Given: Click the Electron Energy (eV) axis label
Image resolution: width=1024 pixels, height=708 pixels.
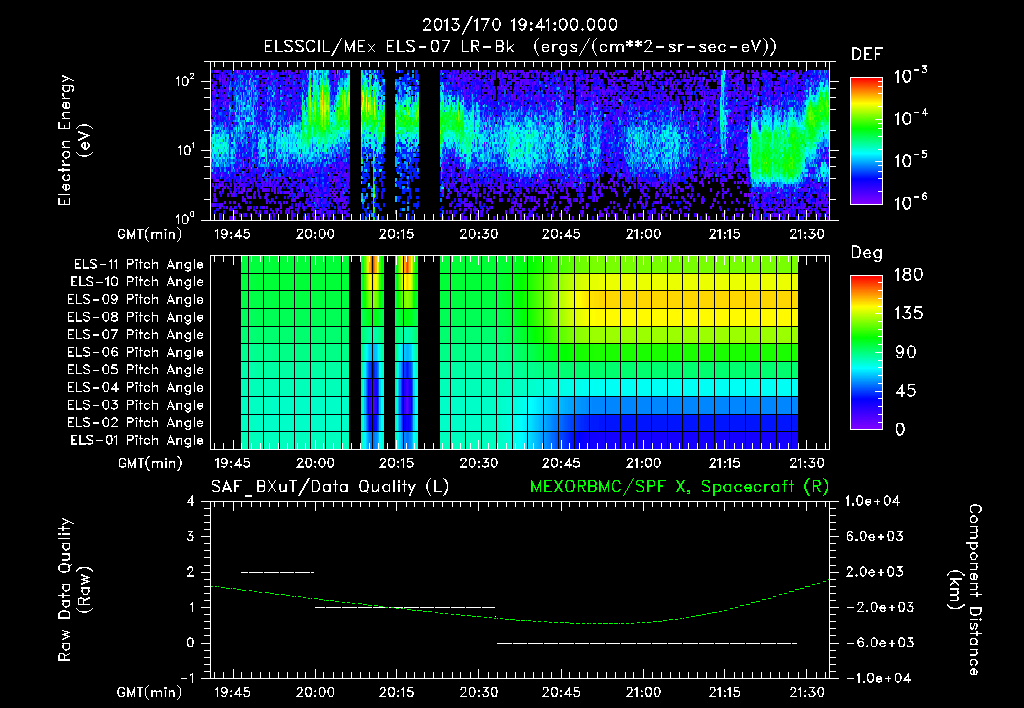Looking at the screenshot, I should pos(74,140).
